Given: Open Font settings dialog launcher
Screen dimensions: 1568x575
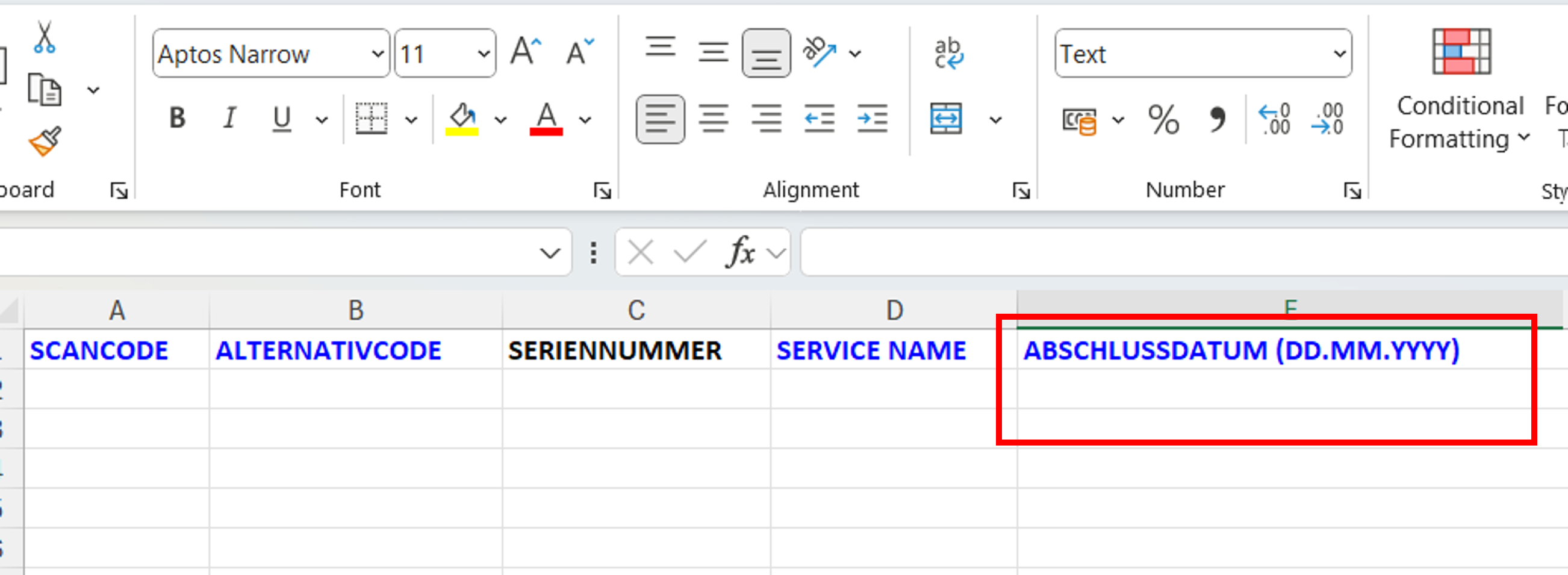Looking at the screenshot, I should coord(602,191).
